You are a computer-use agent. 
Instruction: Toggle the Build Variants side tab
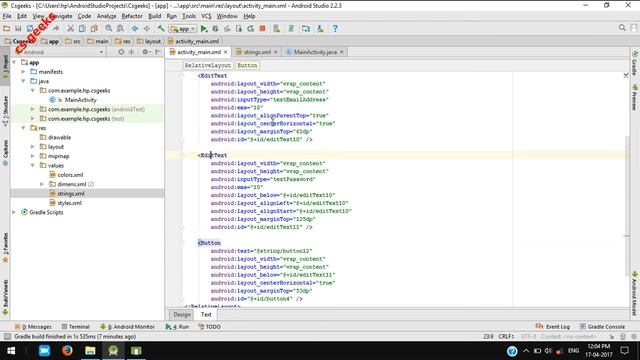point(5,297)
